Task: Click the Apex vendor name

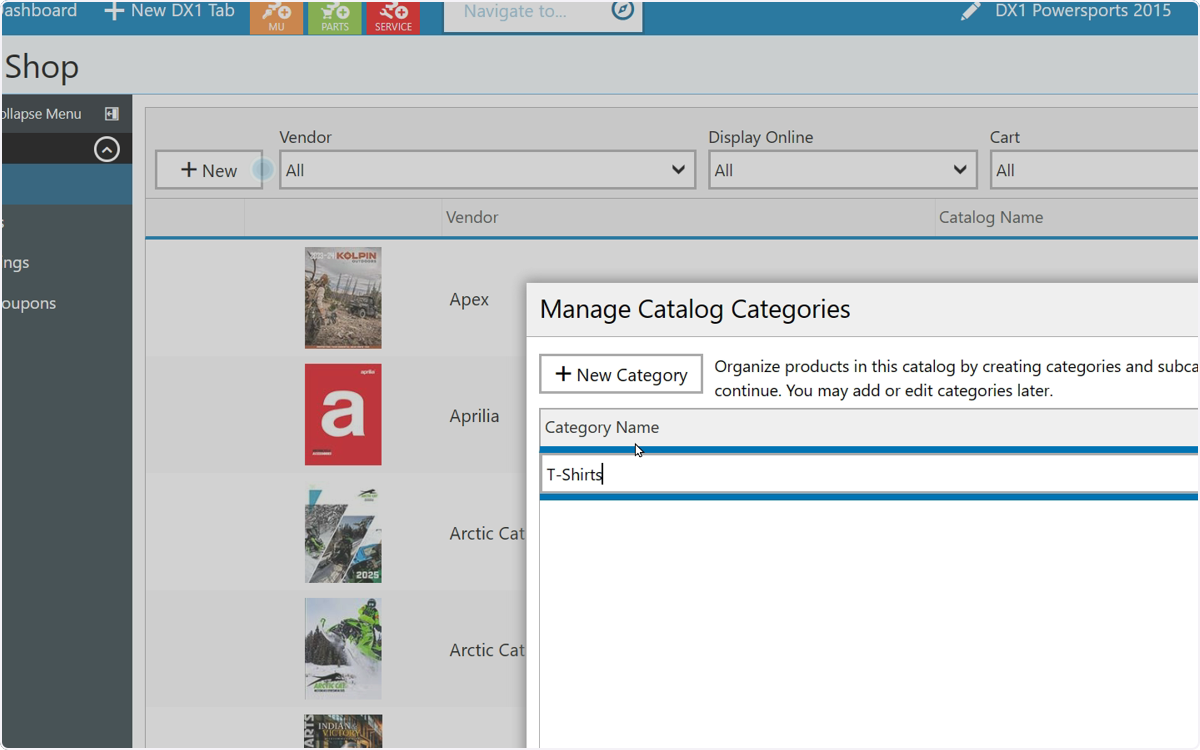Action: click(x=469, y=299)
